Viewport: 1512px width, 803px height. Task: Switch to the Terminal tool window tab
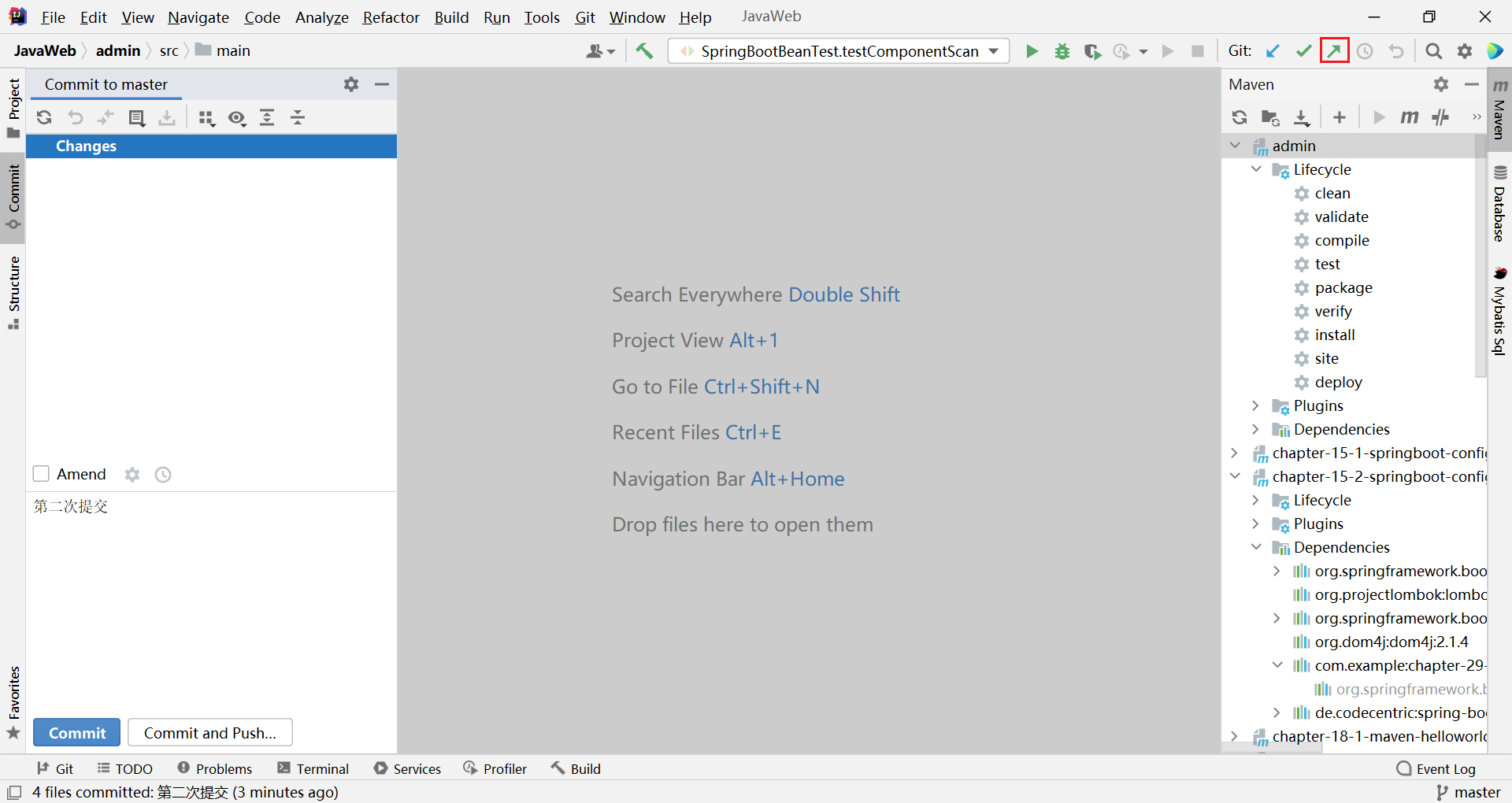(x=313, y=768)
